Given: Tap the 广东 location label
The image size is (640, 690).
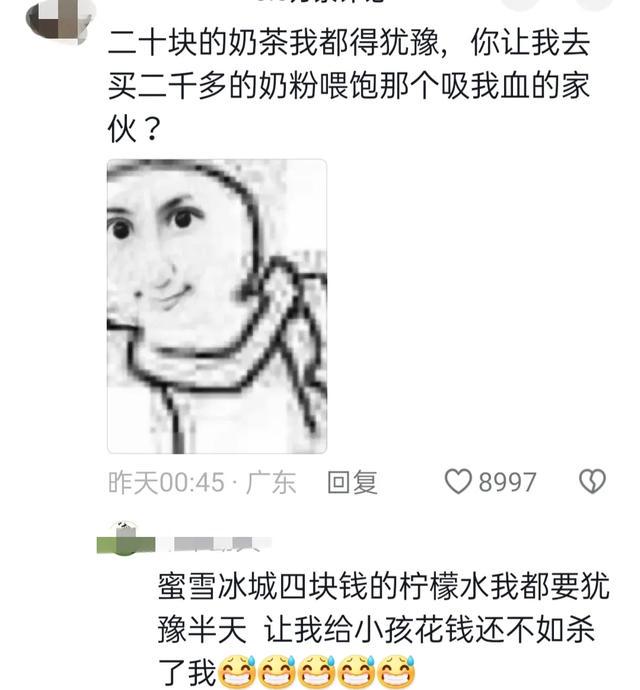Looking at the screenshot, I should click(x=271, y=482).
